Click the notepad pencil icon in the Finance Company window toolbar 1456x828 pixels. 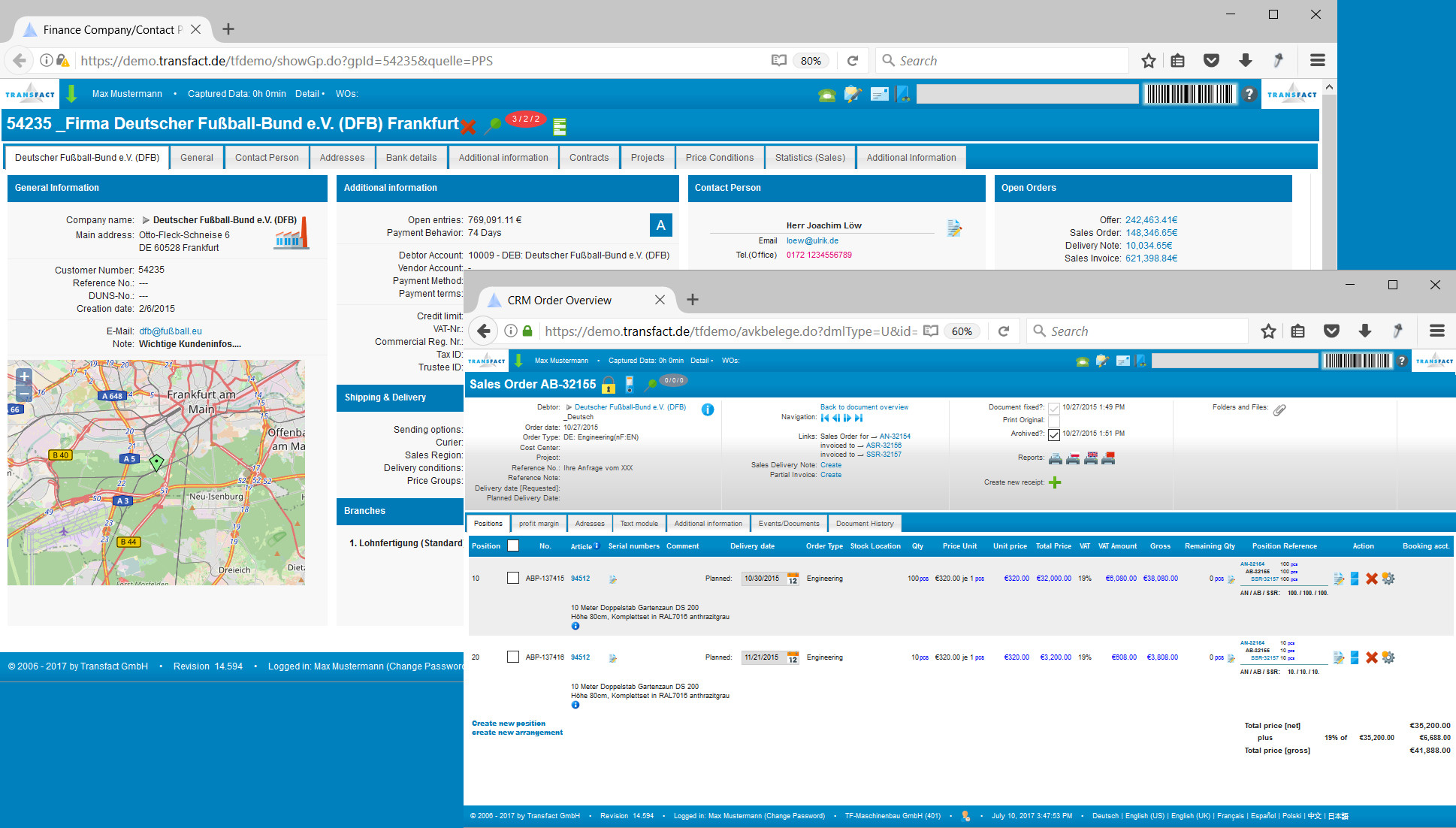click(x=853, y=94)
